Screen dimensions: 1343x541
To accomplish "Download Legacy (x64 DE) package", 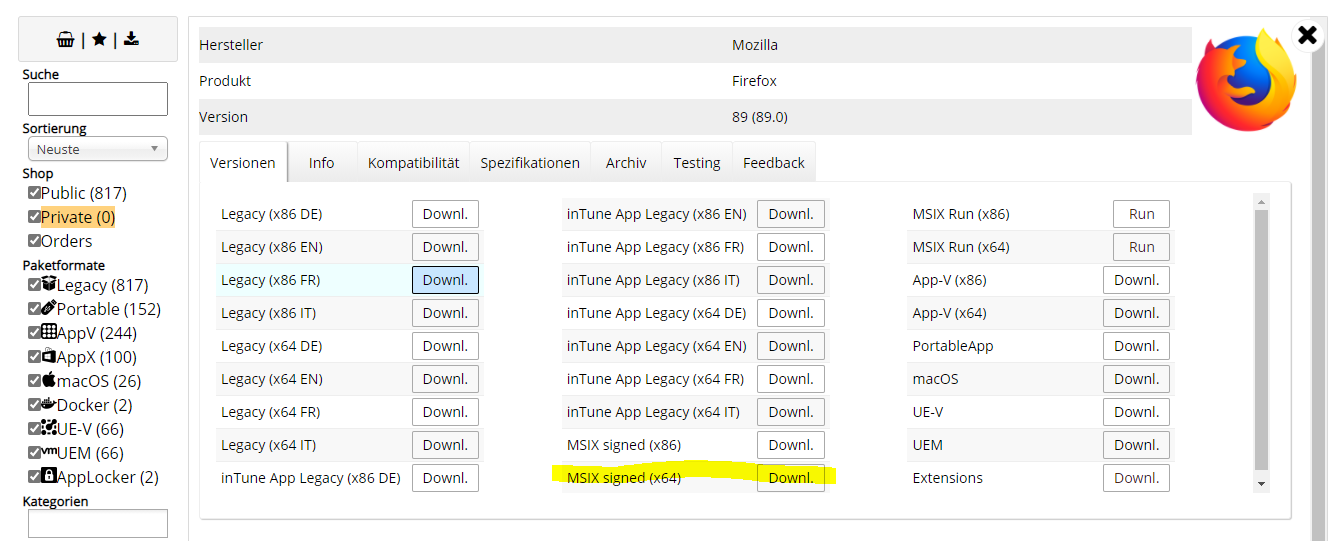I will click(x=445, y=346).
